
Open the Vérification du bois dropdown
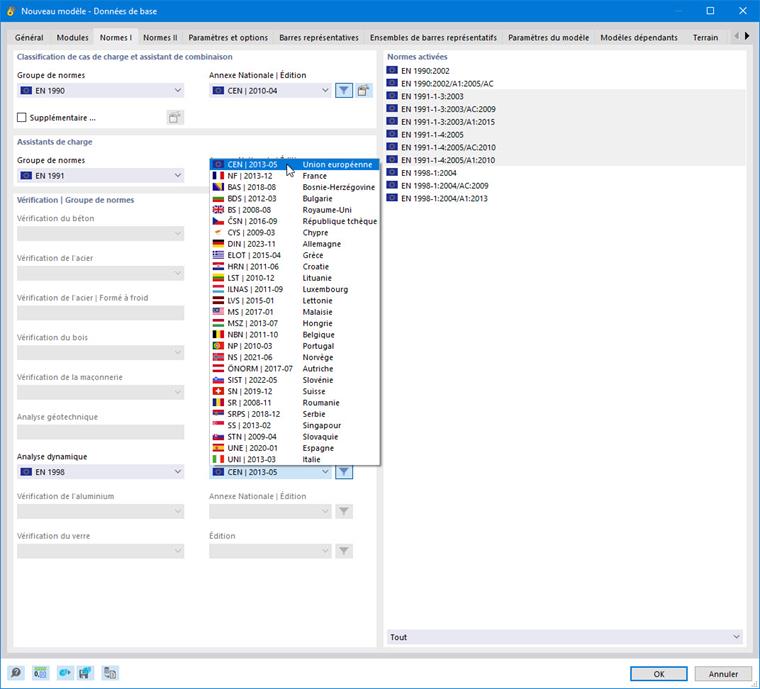click(100, 353)
